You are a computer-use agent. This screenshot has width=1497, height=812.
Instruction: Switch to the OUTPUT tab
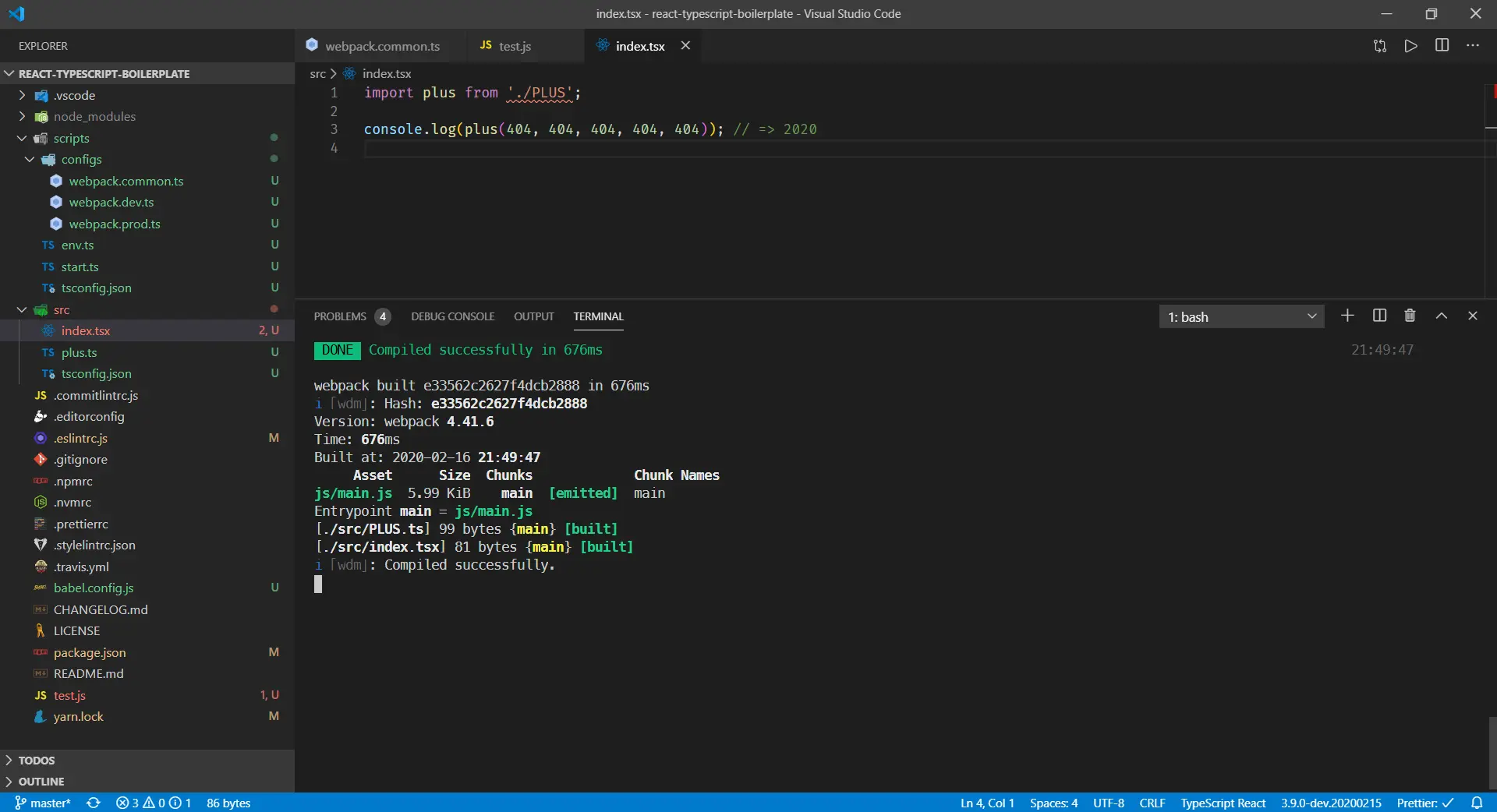point(534,316)
